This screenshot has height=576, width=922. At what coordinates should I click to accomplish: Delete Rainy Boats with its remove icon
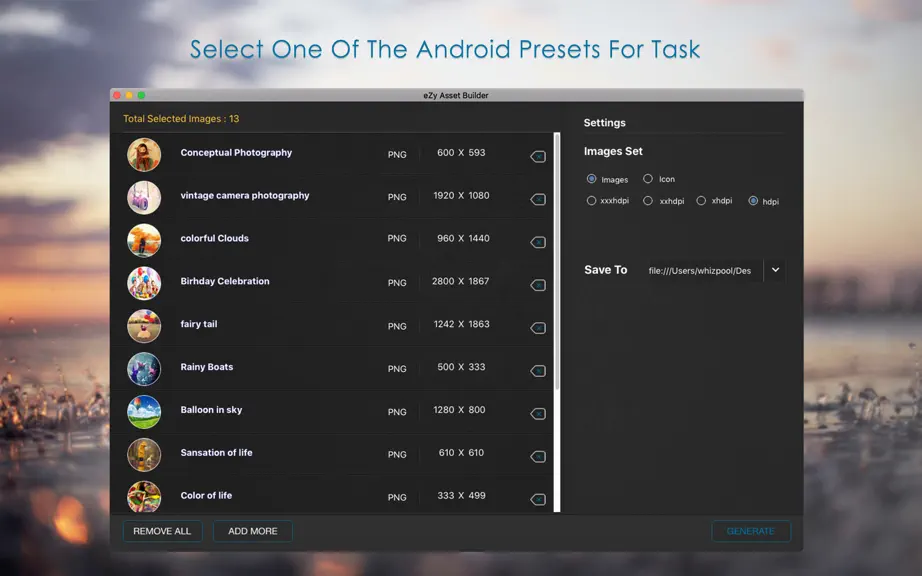(538, 371)
